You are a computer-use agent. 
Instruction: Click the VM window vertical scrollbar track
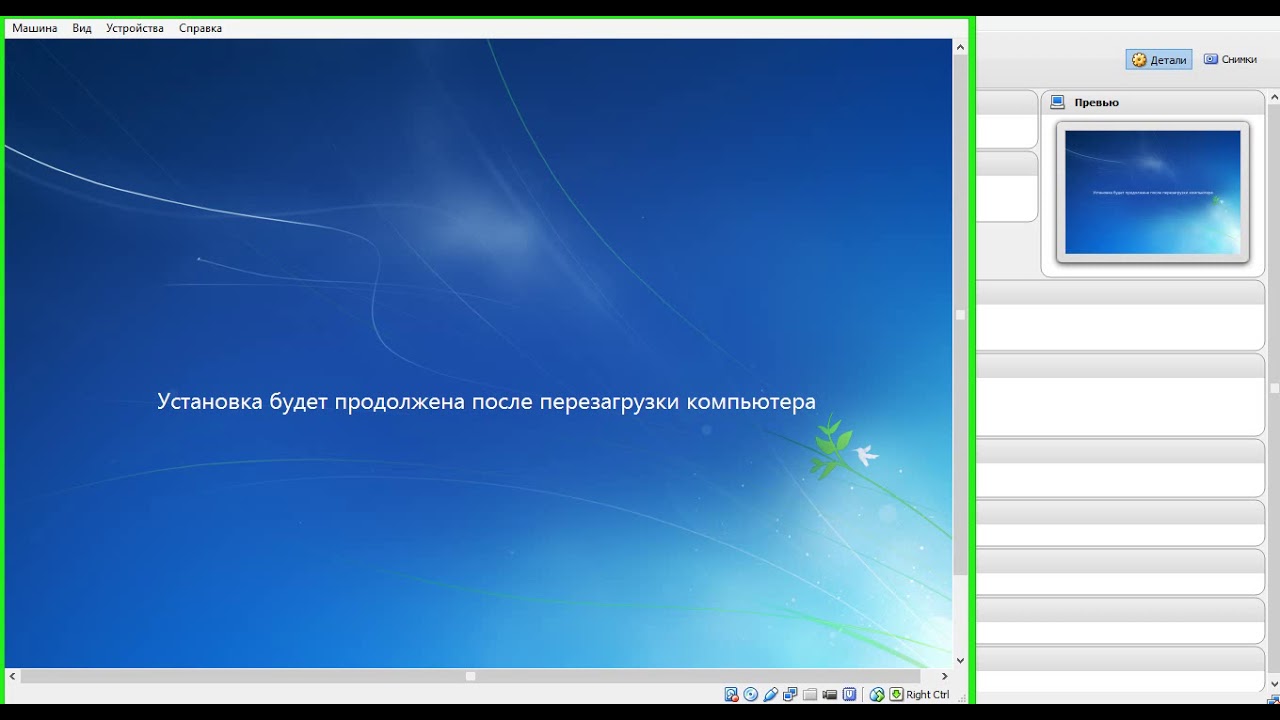[x=960, y=353]
